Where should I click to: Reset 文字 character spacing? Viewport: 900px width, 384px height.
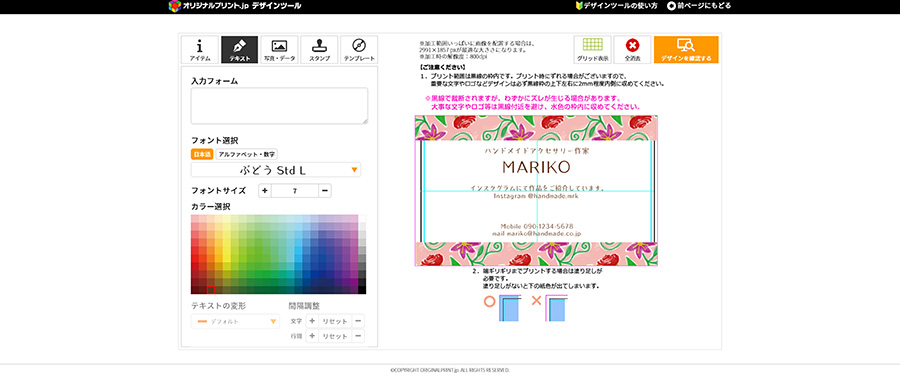[335, 321]
